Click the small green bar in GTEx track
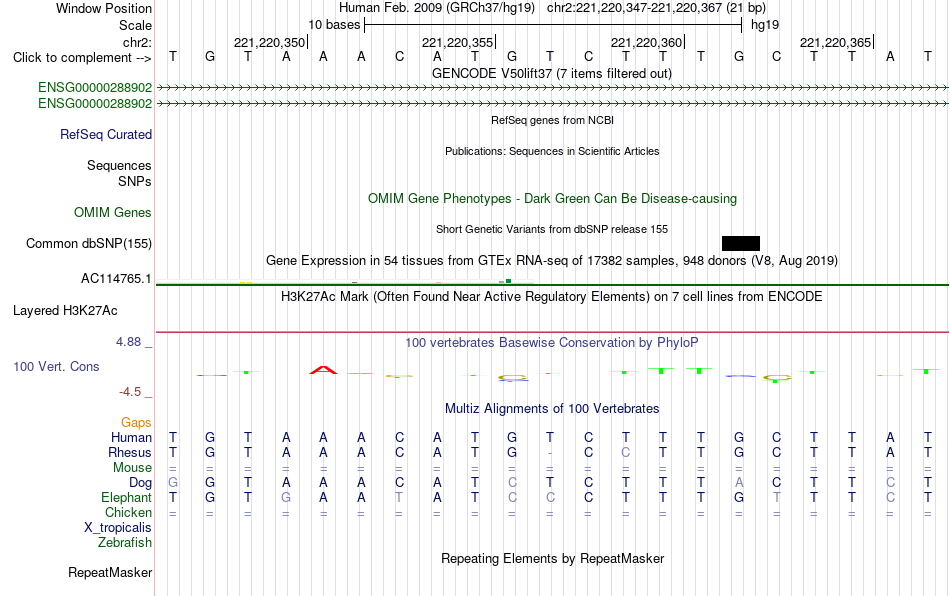This screenshot has width=950, height=596. click(508, 281)
